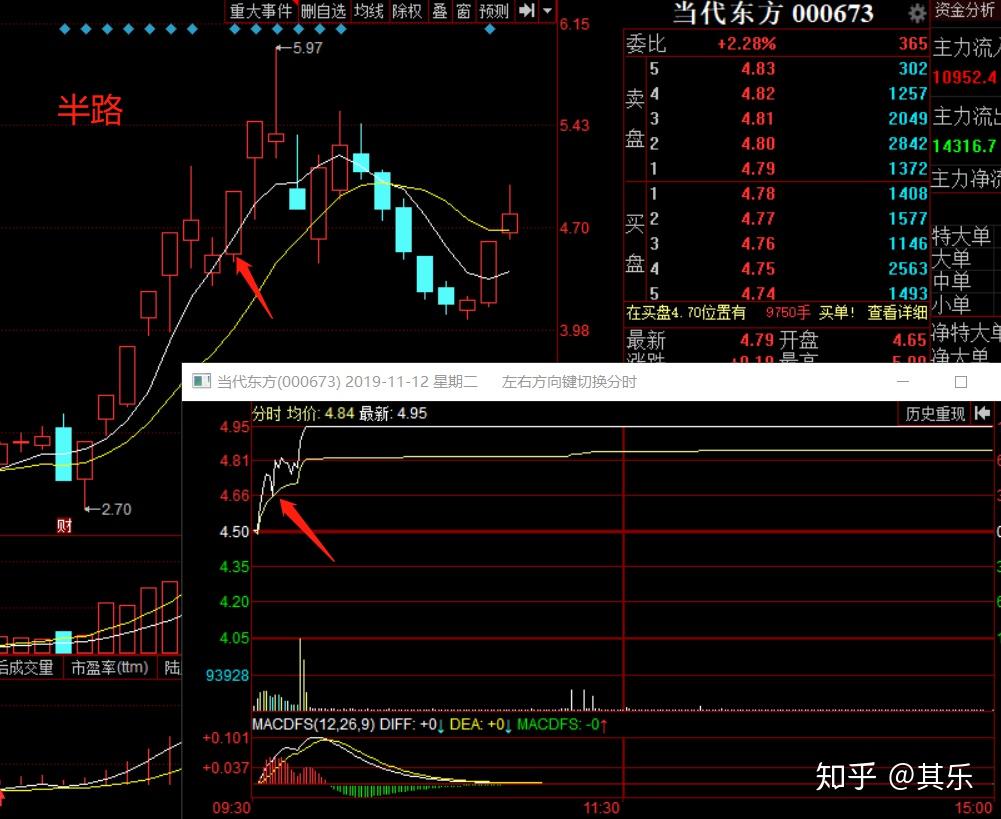
Task: Click the 小单 row label
Action: click(952, 304)
